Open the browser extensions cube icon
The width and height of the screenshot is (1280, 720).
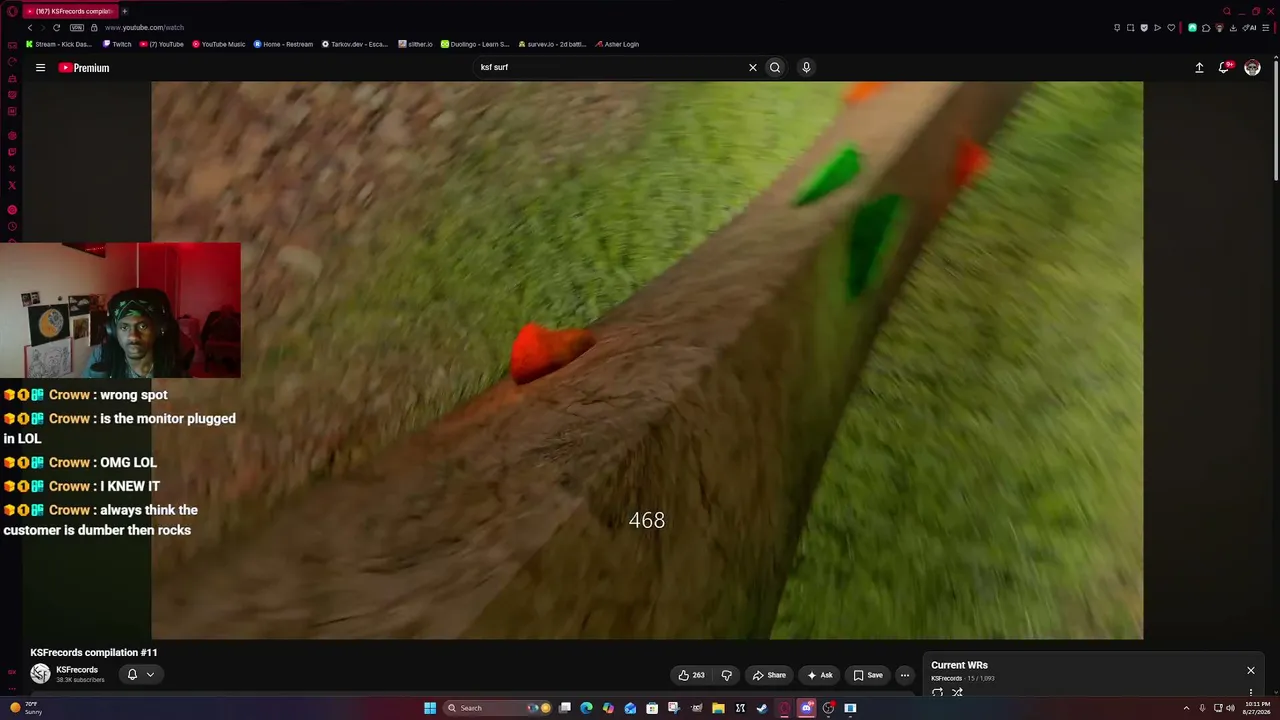(x=1206, y=28)
